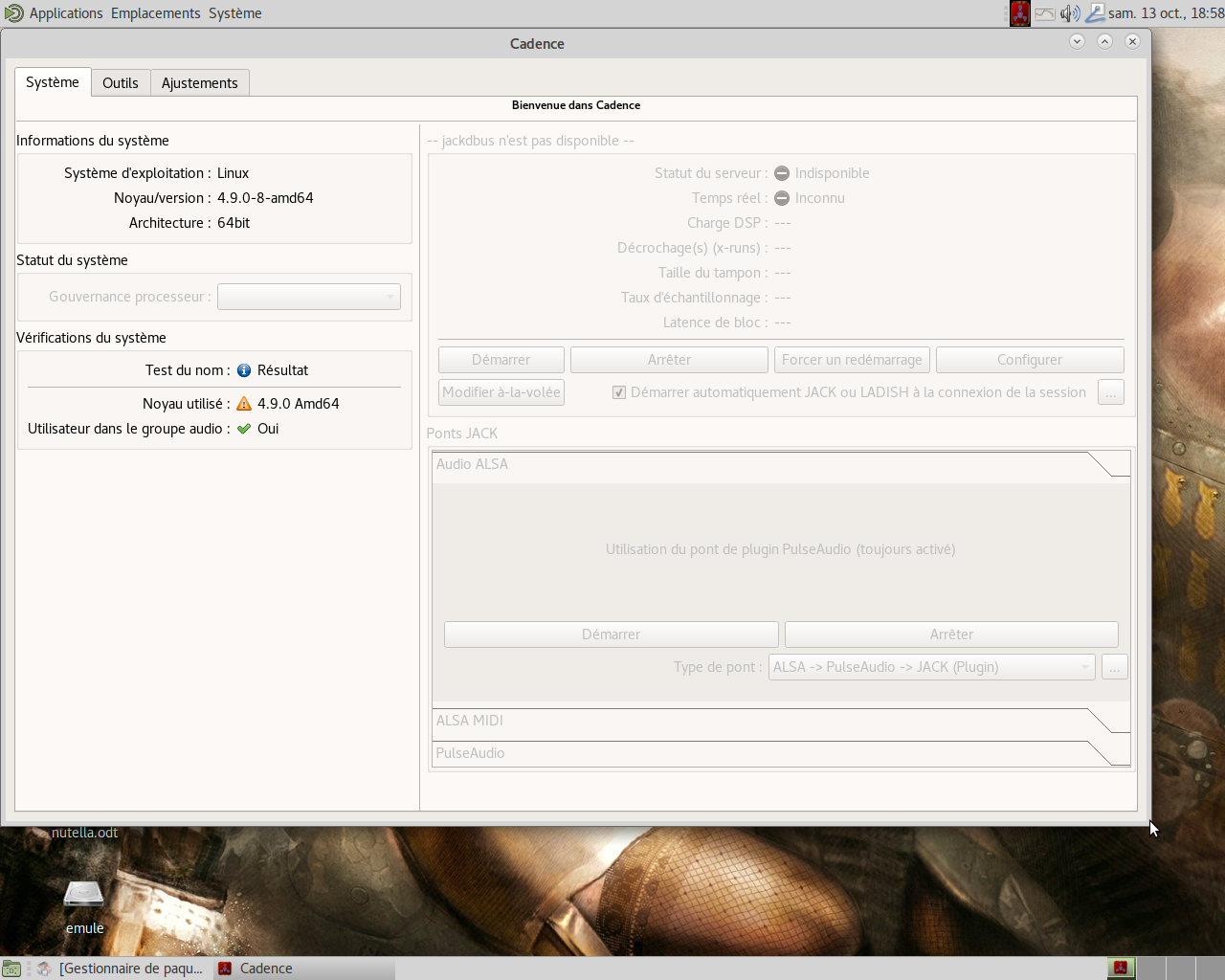Click the "Ponts JACK" heading
1225x980 pixels.
coord(462,434)
